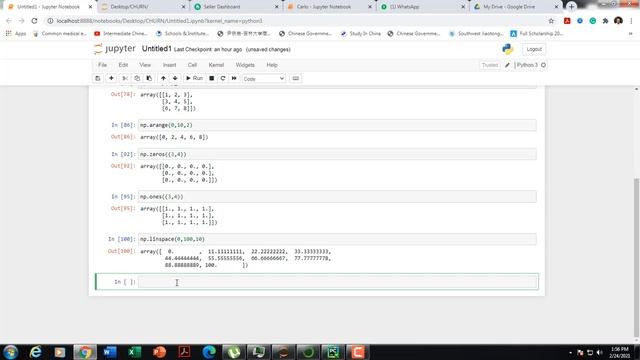This screenshot has width=640, height=360.
Task: Move the selected cell down with the arrow icon
Action: tap(175, 78)
